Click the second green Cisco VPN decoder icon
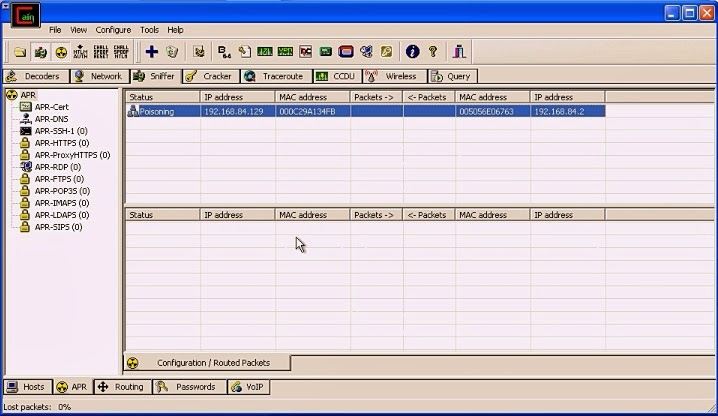The image size is (718, 416). click(285, 52)
